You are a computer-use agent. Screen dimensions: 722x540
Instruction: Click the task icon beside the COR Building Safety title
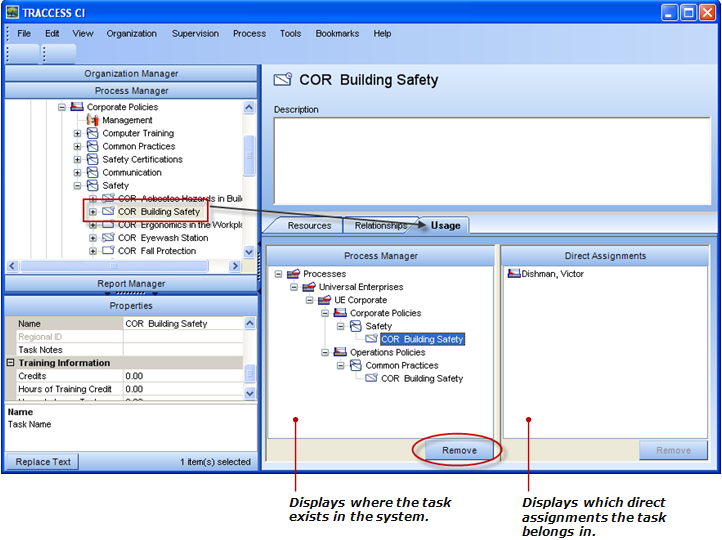(x=283, y=80)
